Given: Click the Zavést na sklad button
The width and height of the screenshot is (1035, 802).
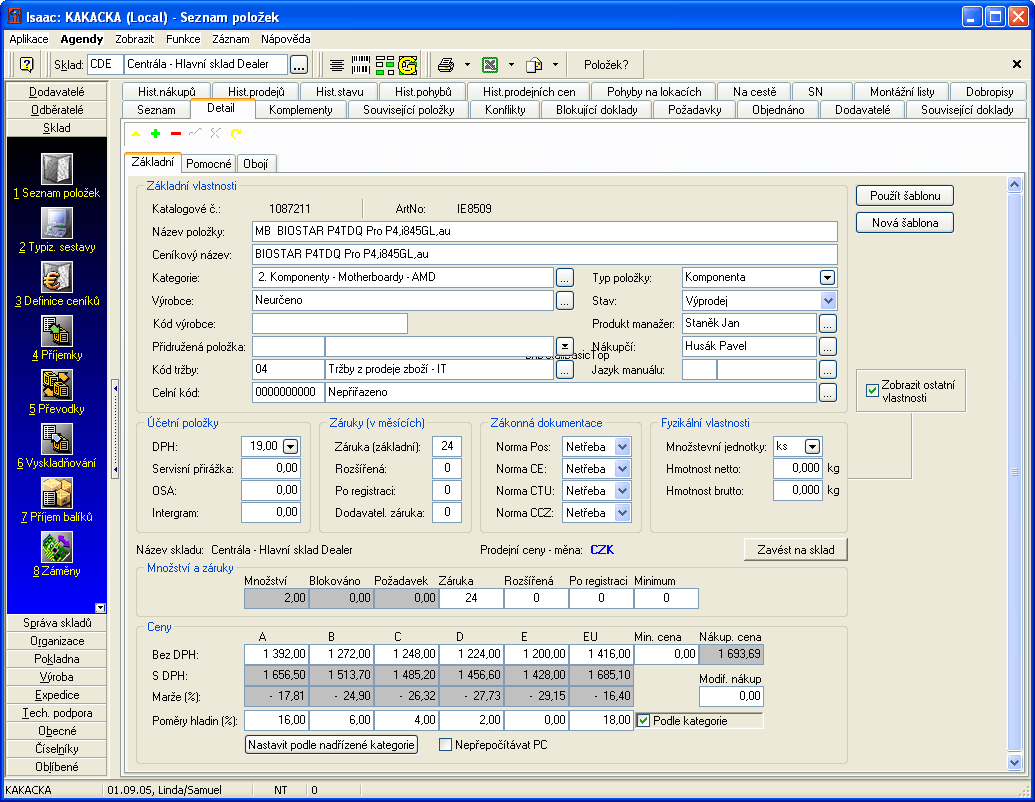Looking at the screenshot, I should coord(795,549).
